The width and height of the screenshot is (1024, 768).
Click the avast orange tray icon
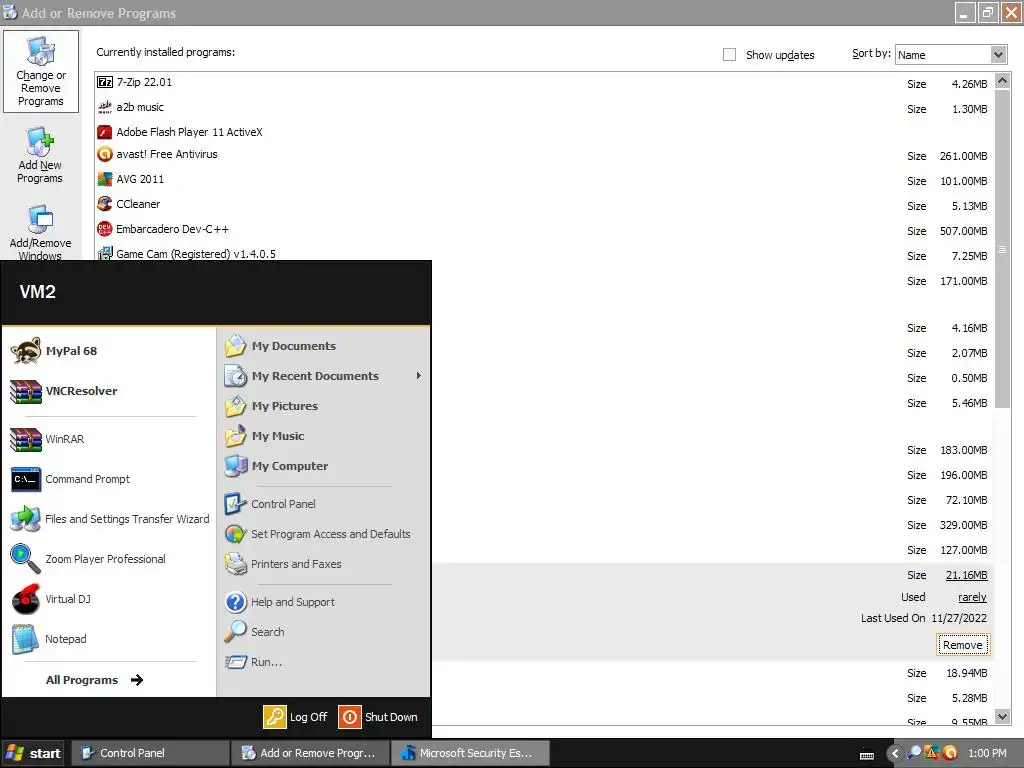pyautogui.click(x=950, y=753)
